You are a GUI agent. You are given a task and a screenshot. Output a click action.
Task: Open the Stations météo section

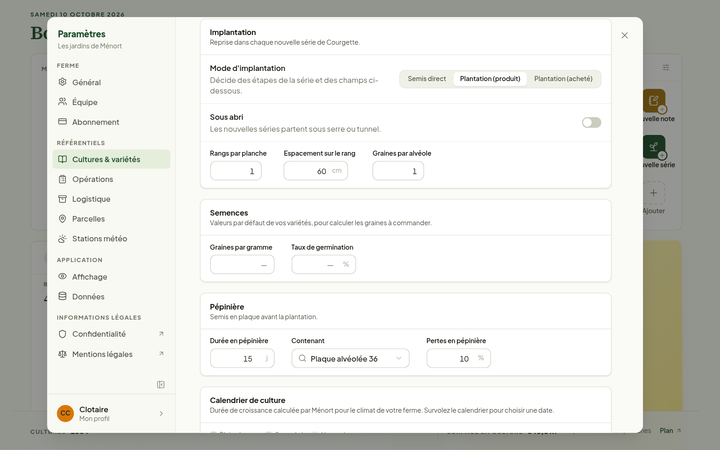111,238
